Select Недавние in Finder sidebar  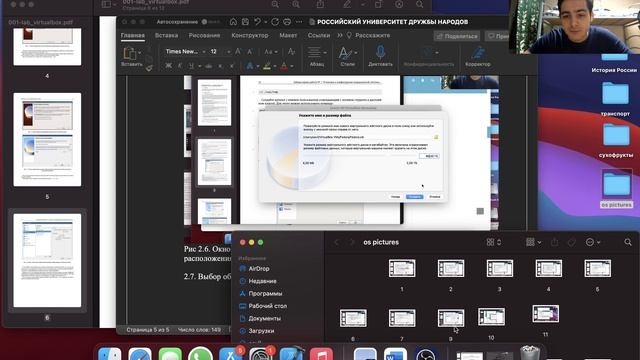pyautogui.click(x=262, y=281)
